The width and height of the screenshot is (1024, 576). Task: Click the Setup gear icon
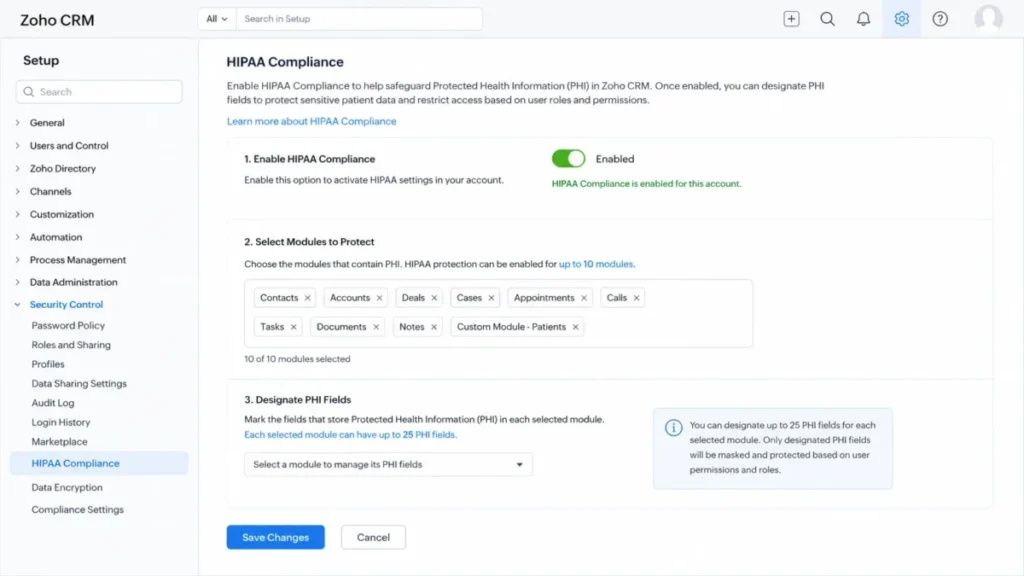pyautogui.click(x=901, y=19)
